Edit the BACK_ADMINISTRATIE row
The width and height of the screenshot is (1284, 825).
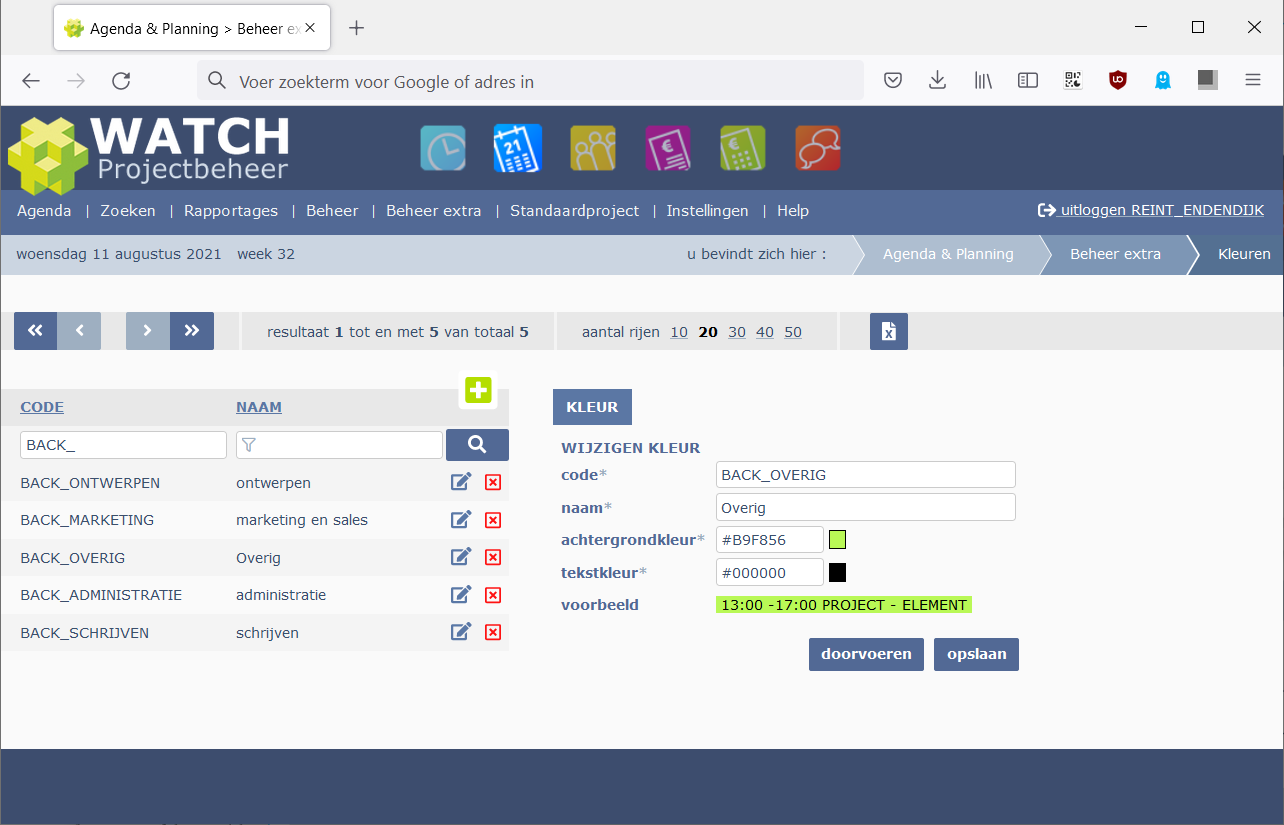pos(461,595)
